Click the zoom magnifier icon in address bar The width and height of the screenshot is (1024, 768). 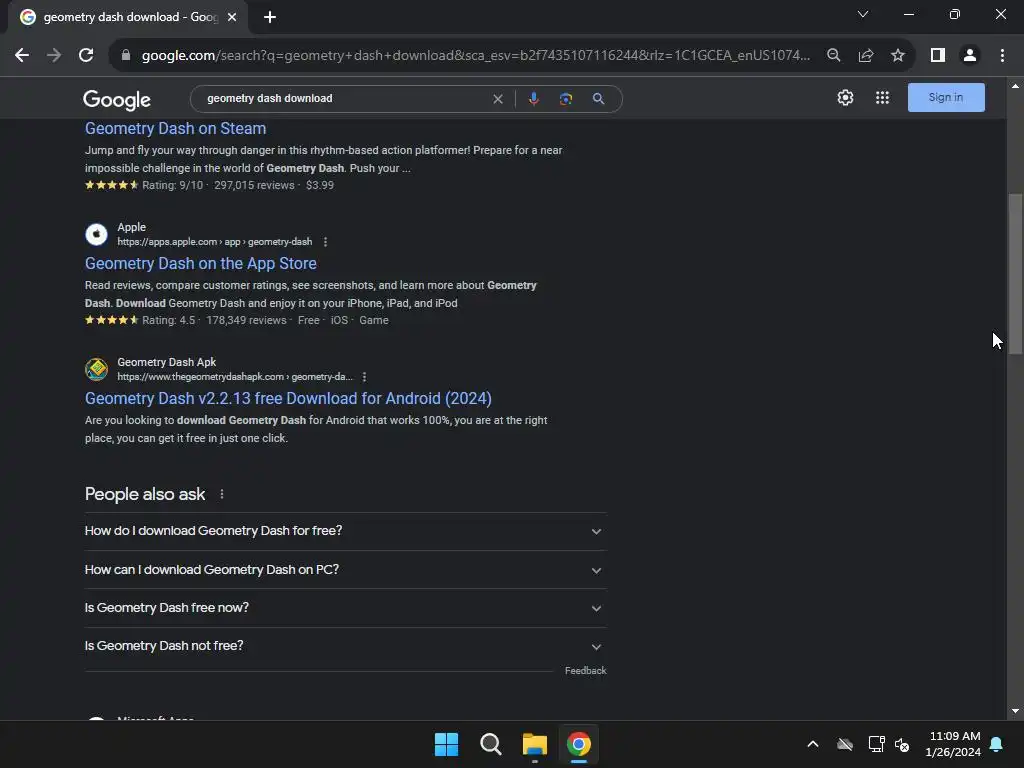pos(833,56)
